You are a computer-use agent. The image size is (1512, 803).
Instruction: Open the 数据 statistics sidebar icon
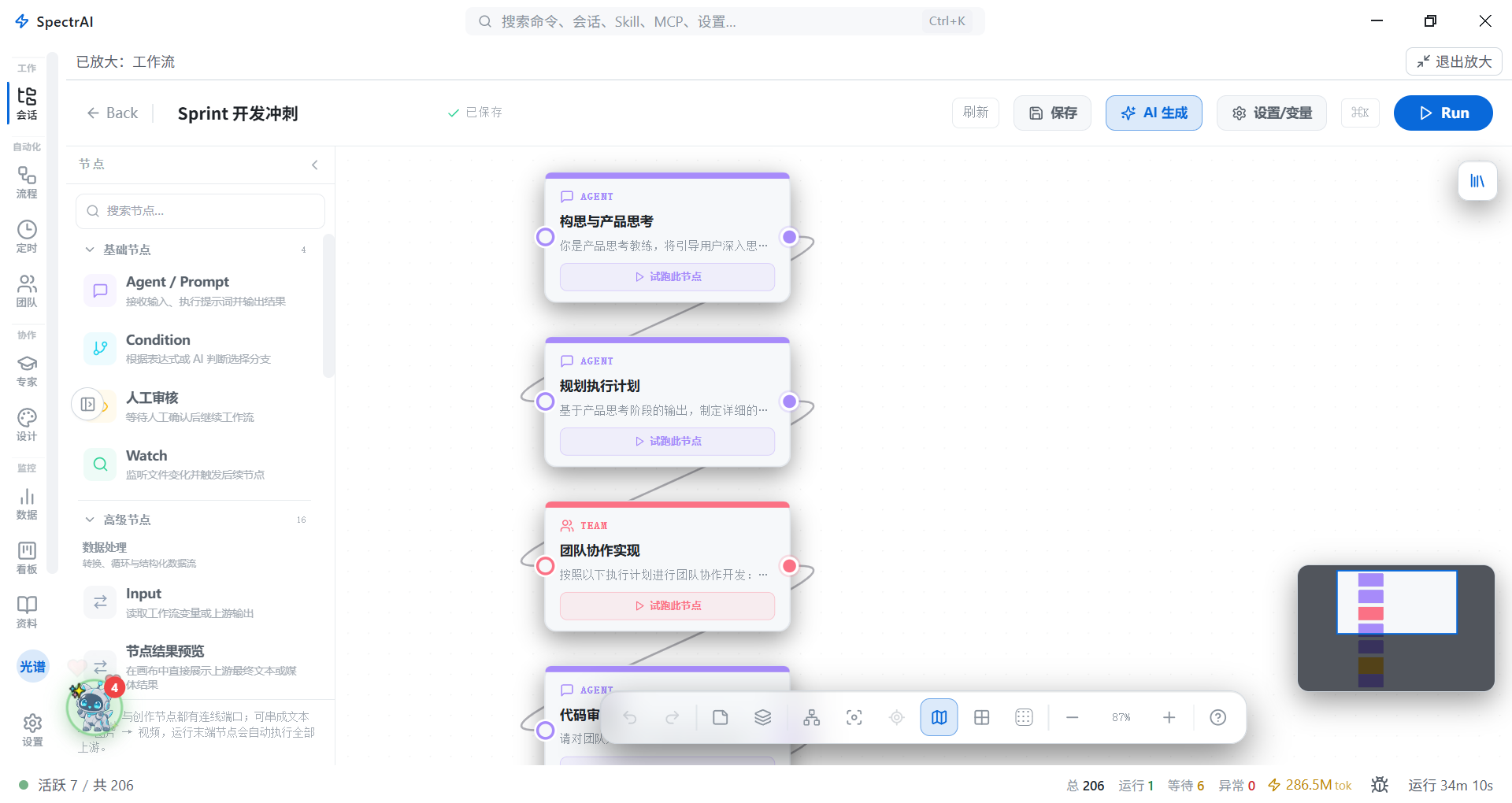(27, 503)
